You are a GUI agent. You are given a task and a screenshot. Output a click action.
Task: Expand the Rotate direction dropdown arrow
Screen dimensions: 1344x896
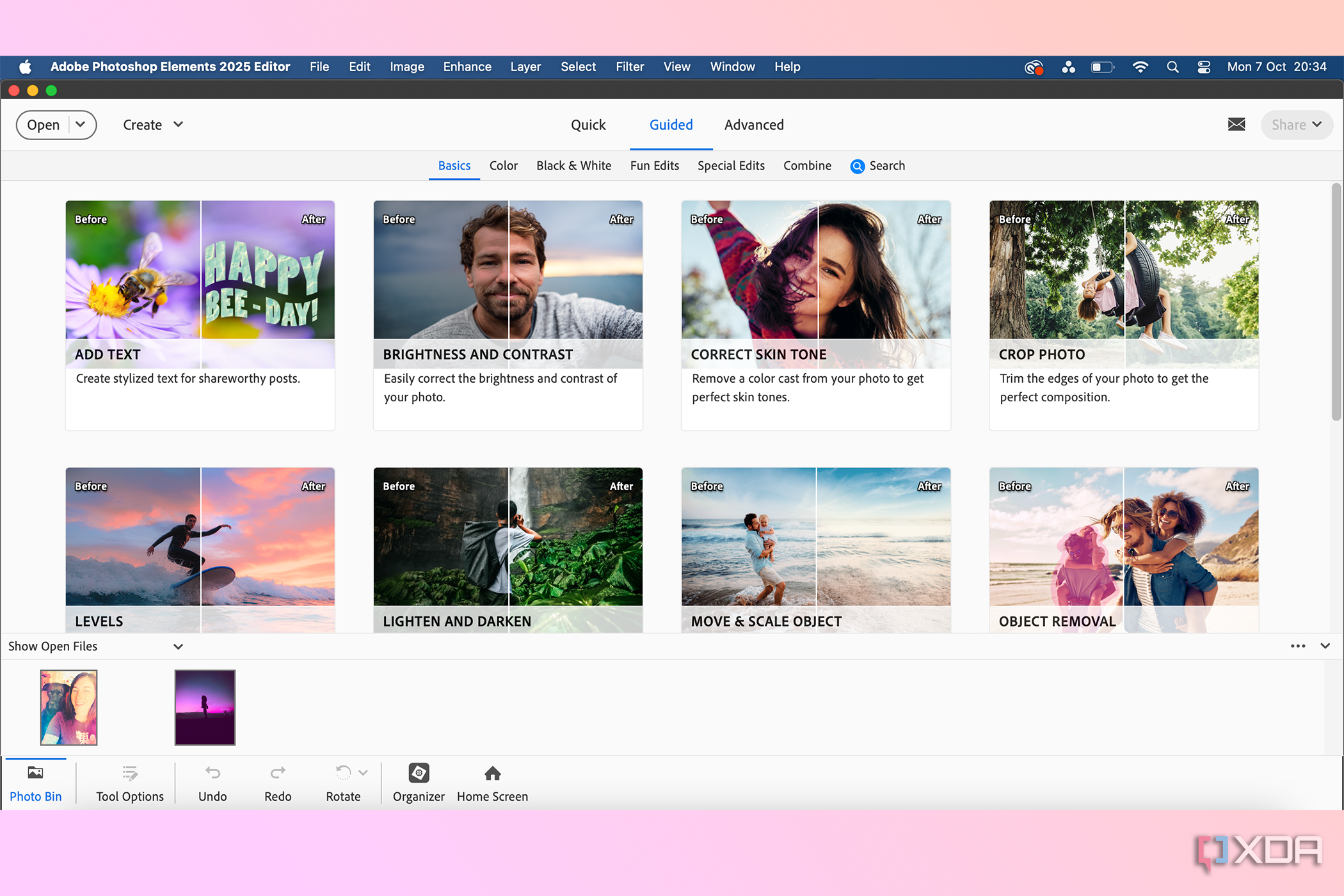363,772
